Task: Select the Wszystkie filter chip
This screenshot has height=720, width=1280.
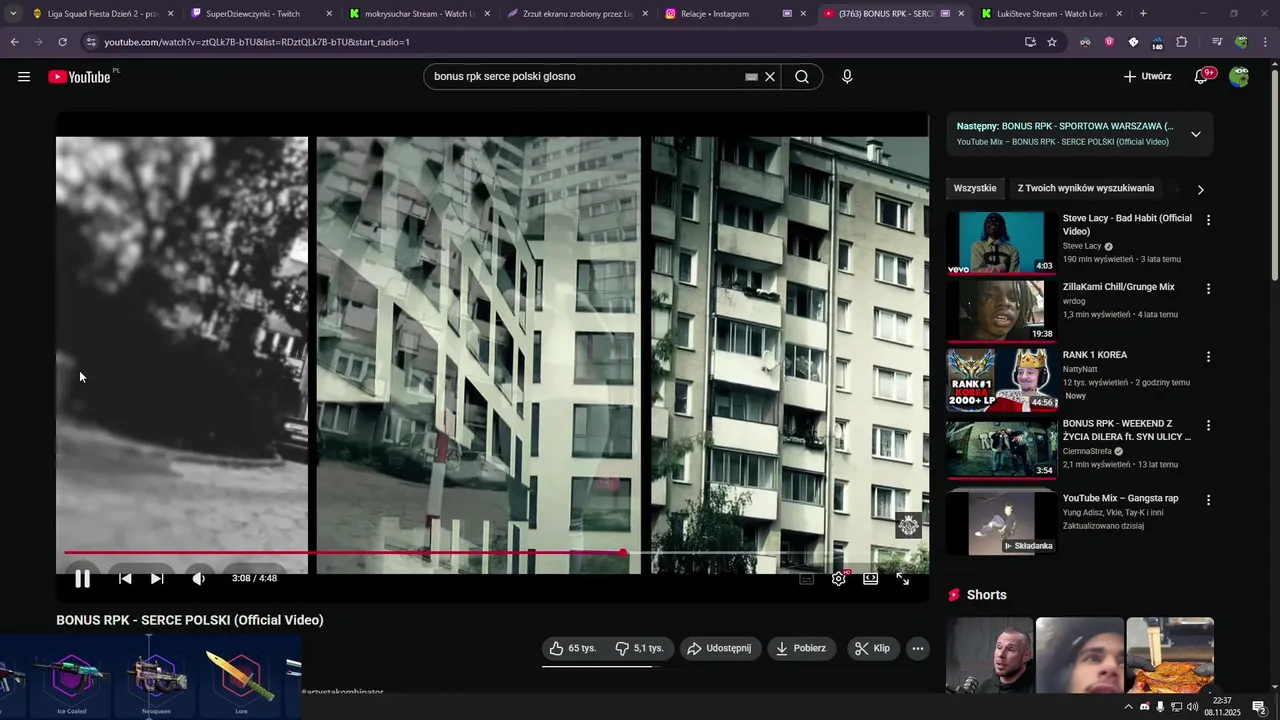Action: pyautogui.click(x=975, y=188)
